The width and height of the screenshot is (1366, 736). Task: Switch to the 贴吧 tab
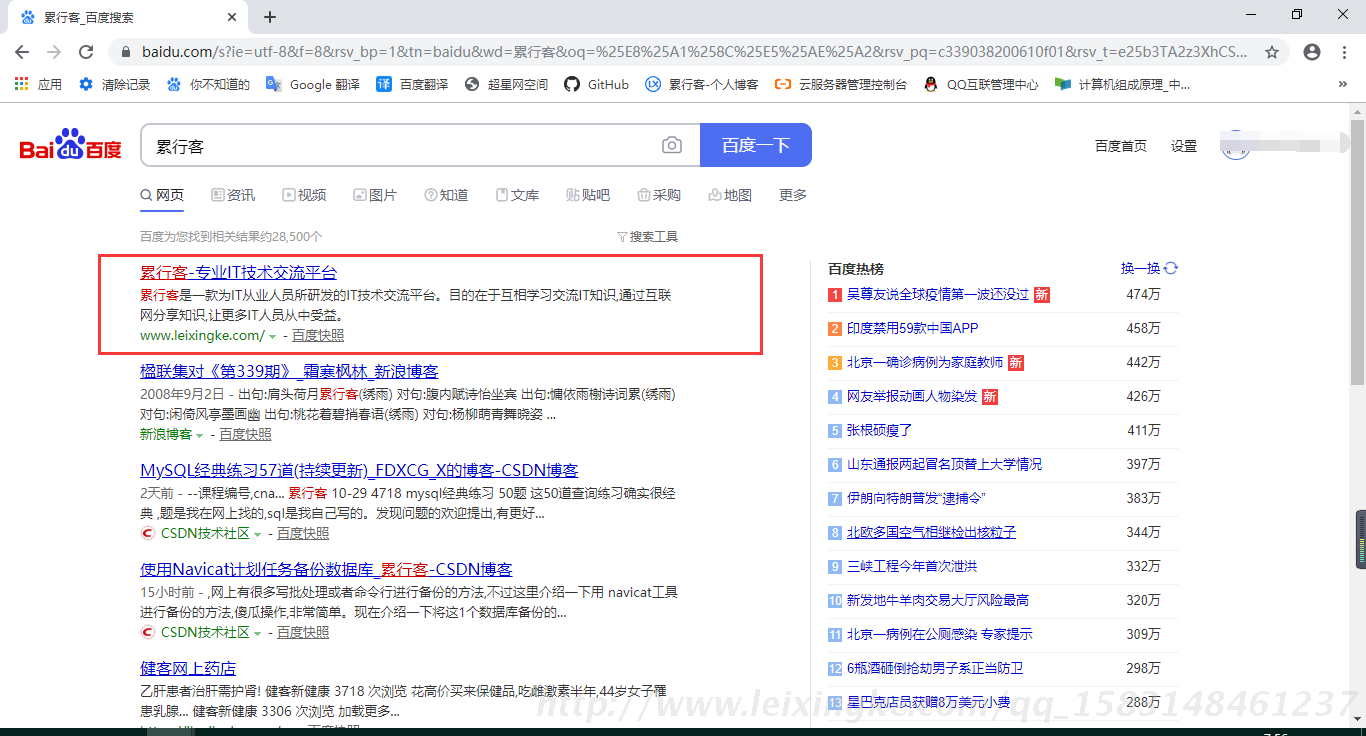[x=588, y=195]
